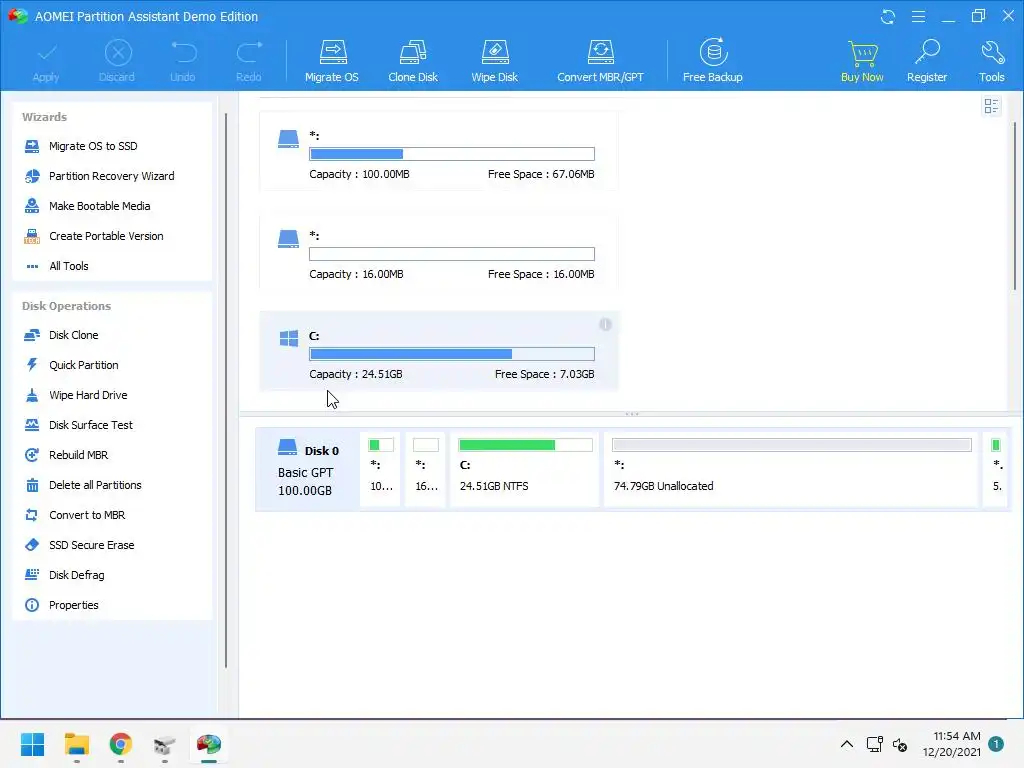The image size is (1024, 768).
Task: Click the Redo arrow in toolbar
Action: (249, 62)
